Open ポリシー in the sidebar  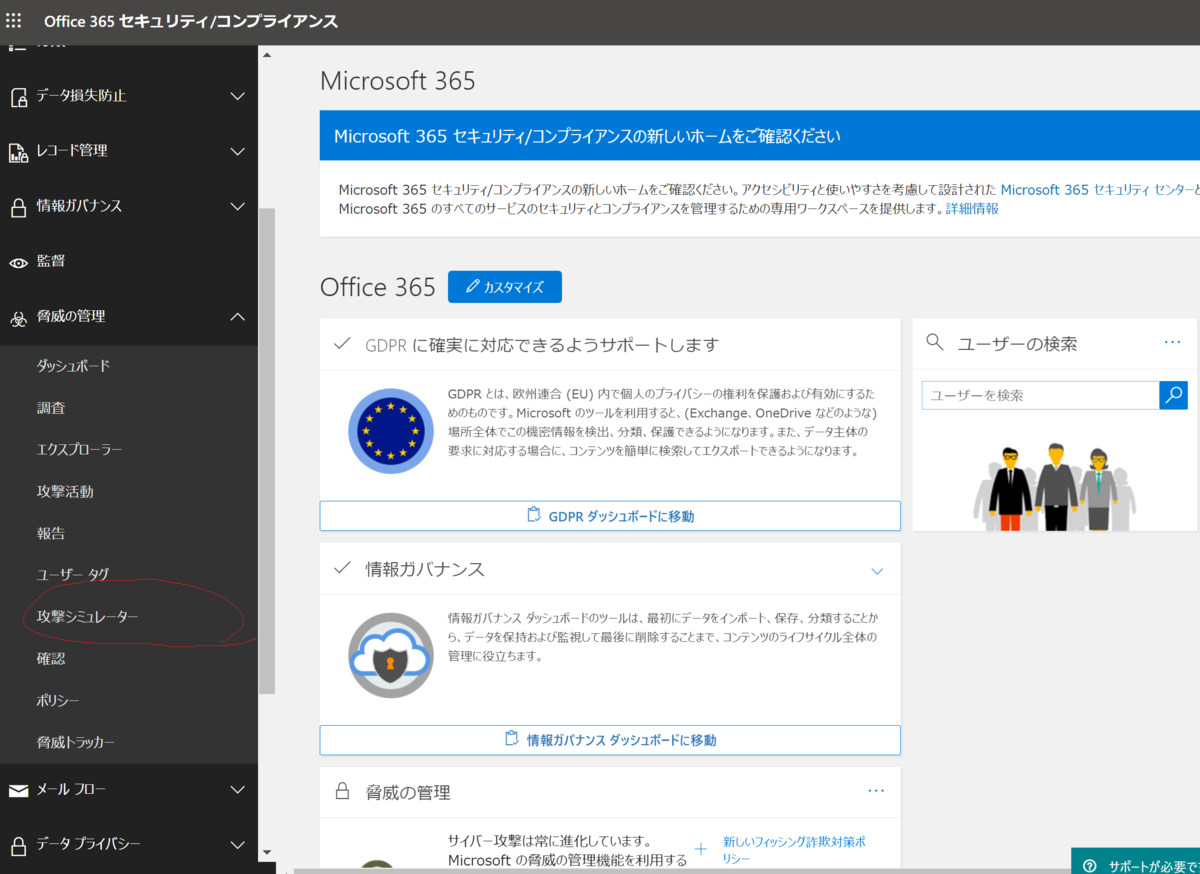58,701
